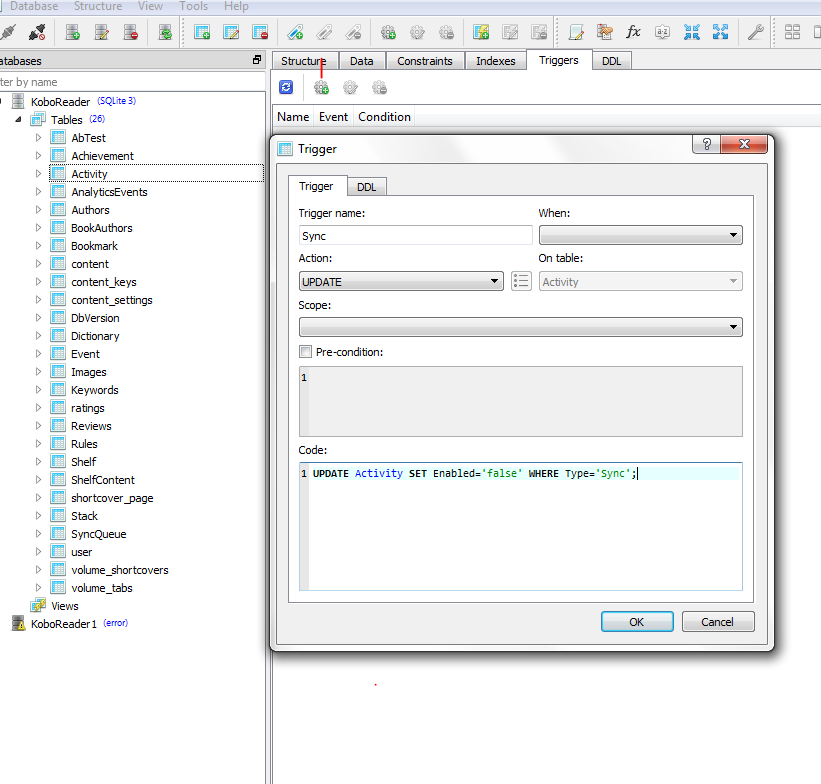This screenshot has width=821, height=784.
Task: Open configuration via the wrench icon
Action: 756,32
